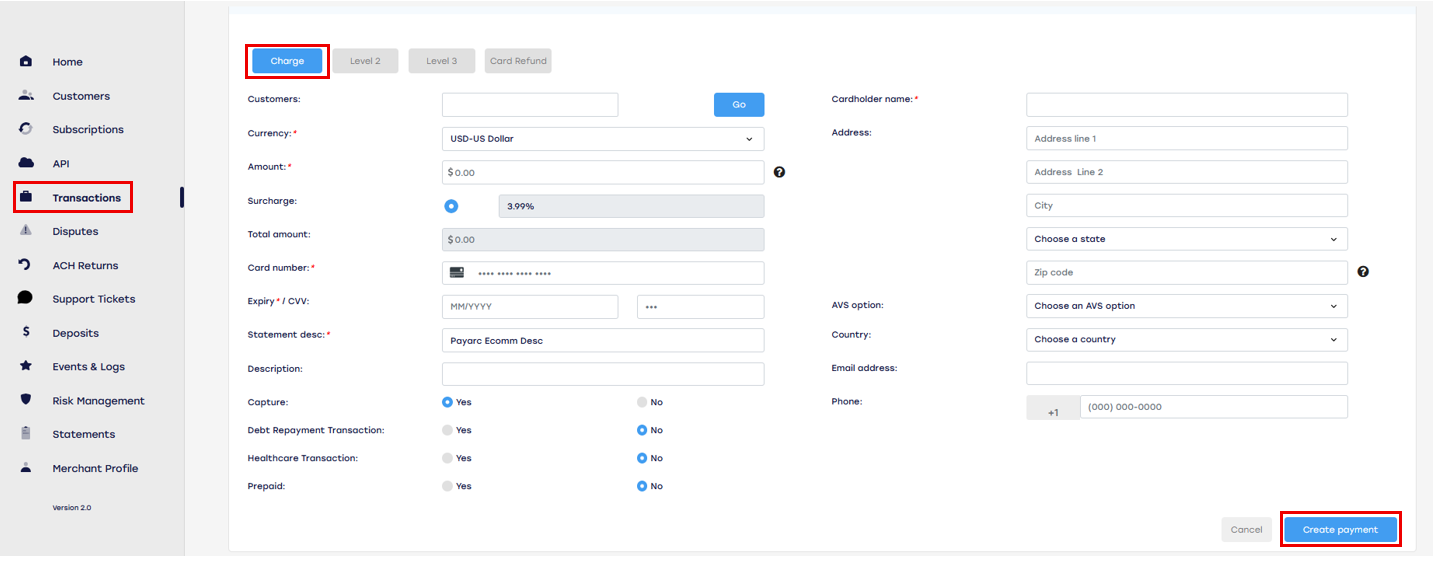
Task: Select the API cloud icon
Action: pos(26,163)
